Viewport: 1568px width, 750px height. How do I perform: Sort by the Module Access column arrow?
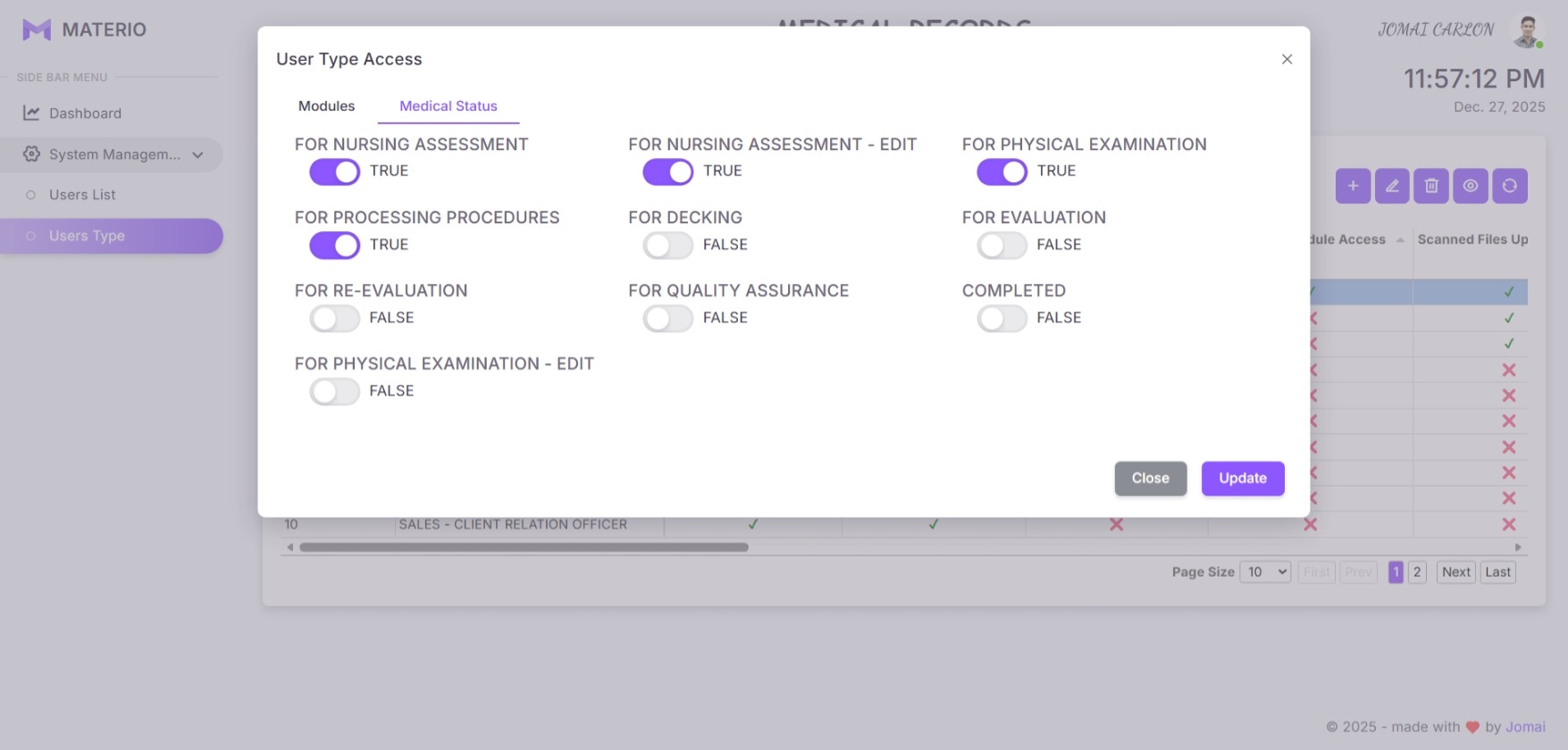coord(1400,240)
